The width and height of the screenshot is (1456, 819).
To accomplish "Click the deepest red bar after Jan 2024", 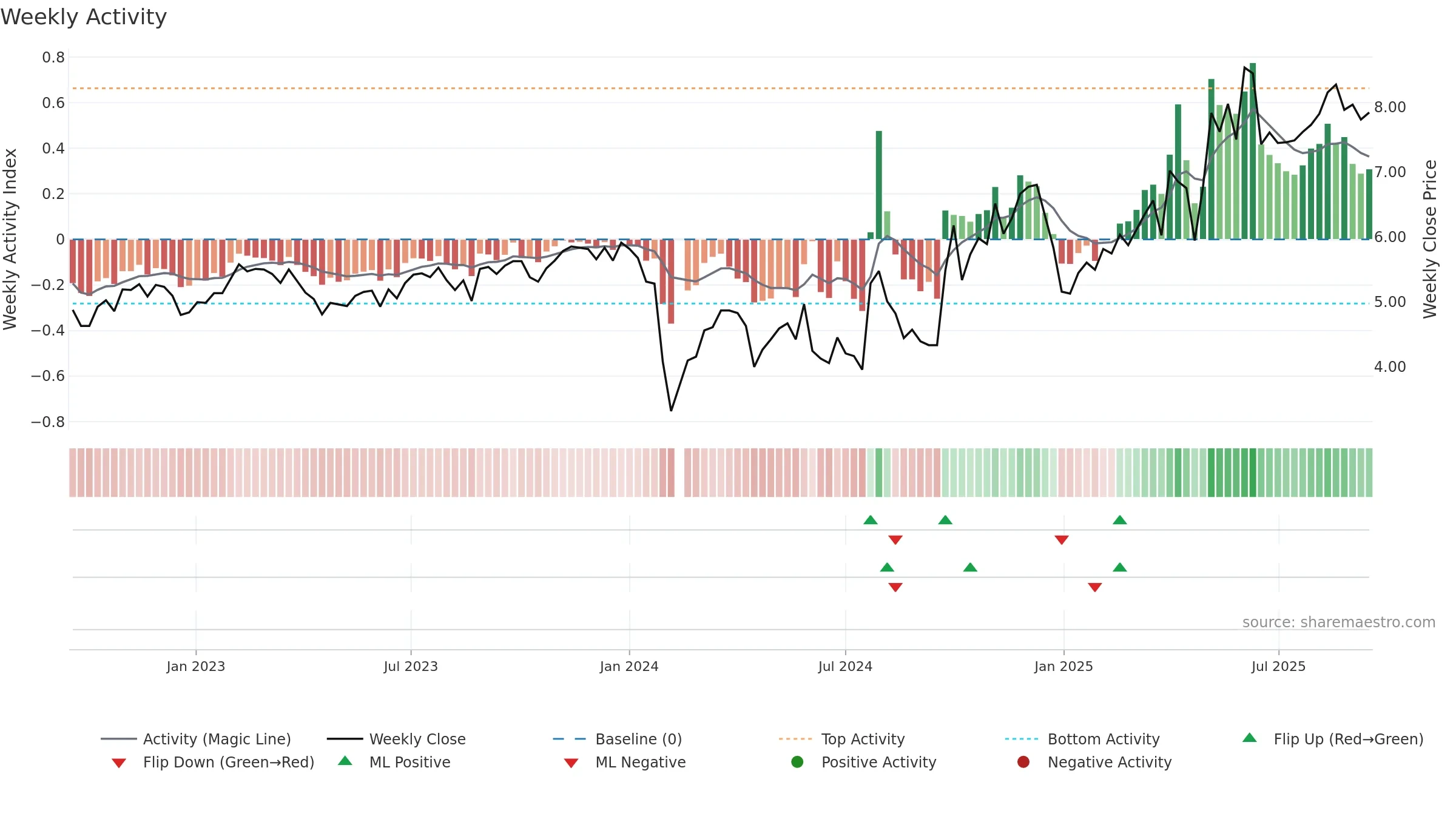I will 671,281.
